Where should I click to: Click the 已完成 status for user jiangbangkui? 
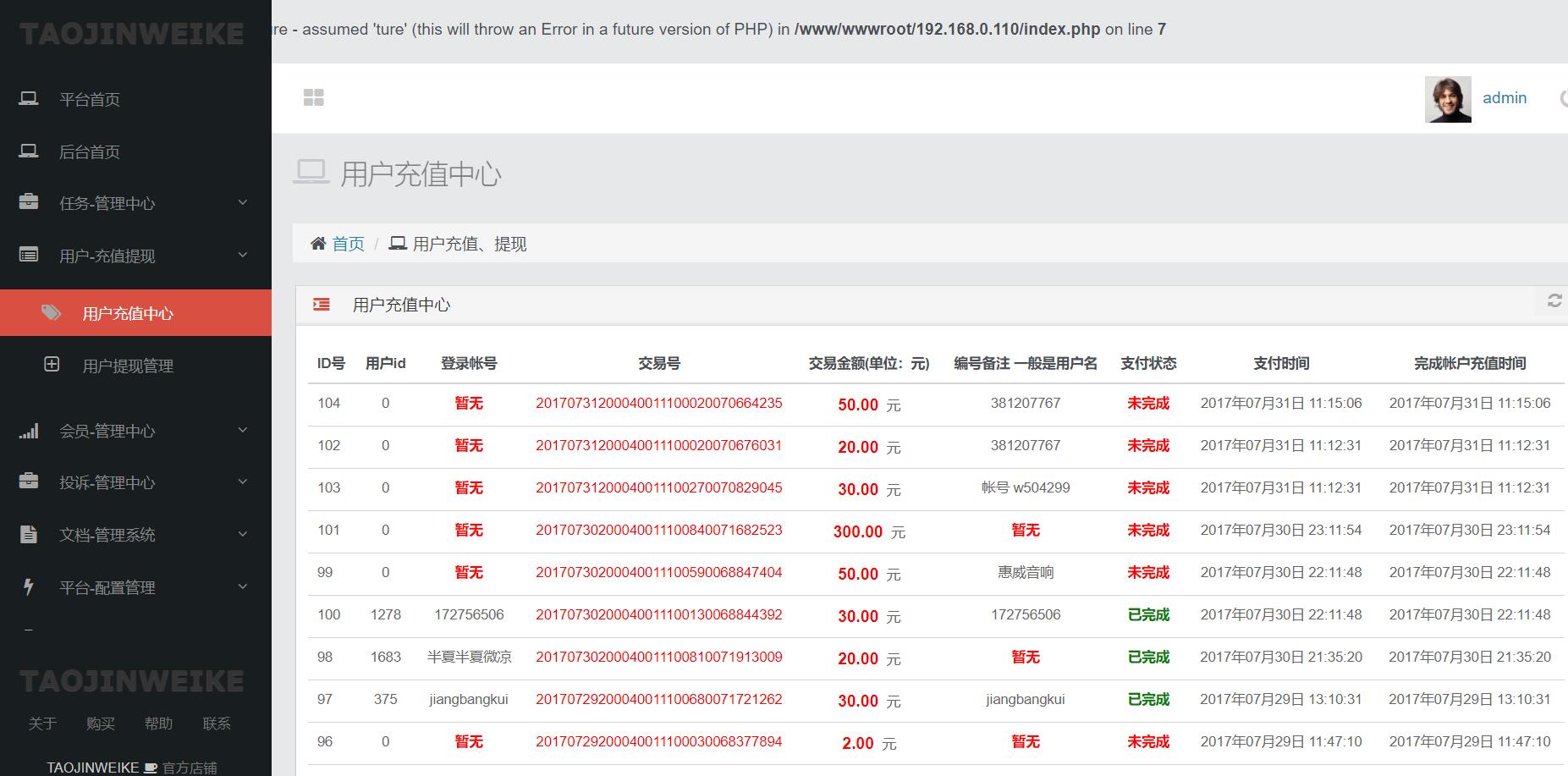(1147, 700)
